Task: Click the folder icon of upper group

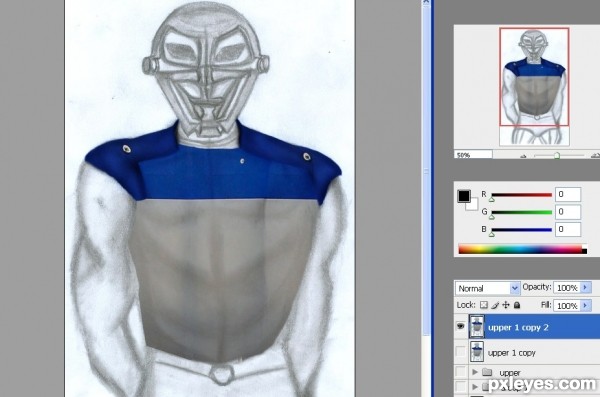Action: point(487,372)
